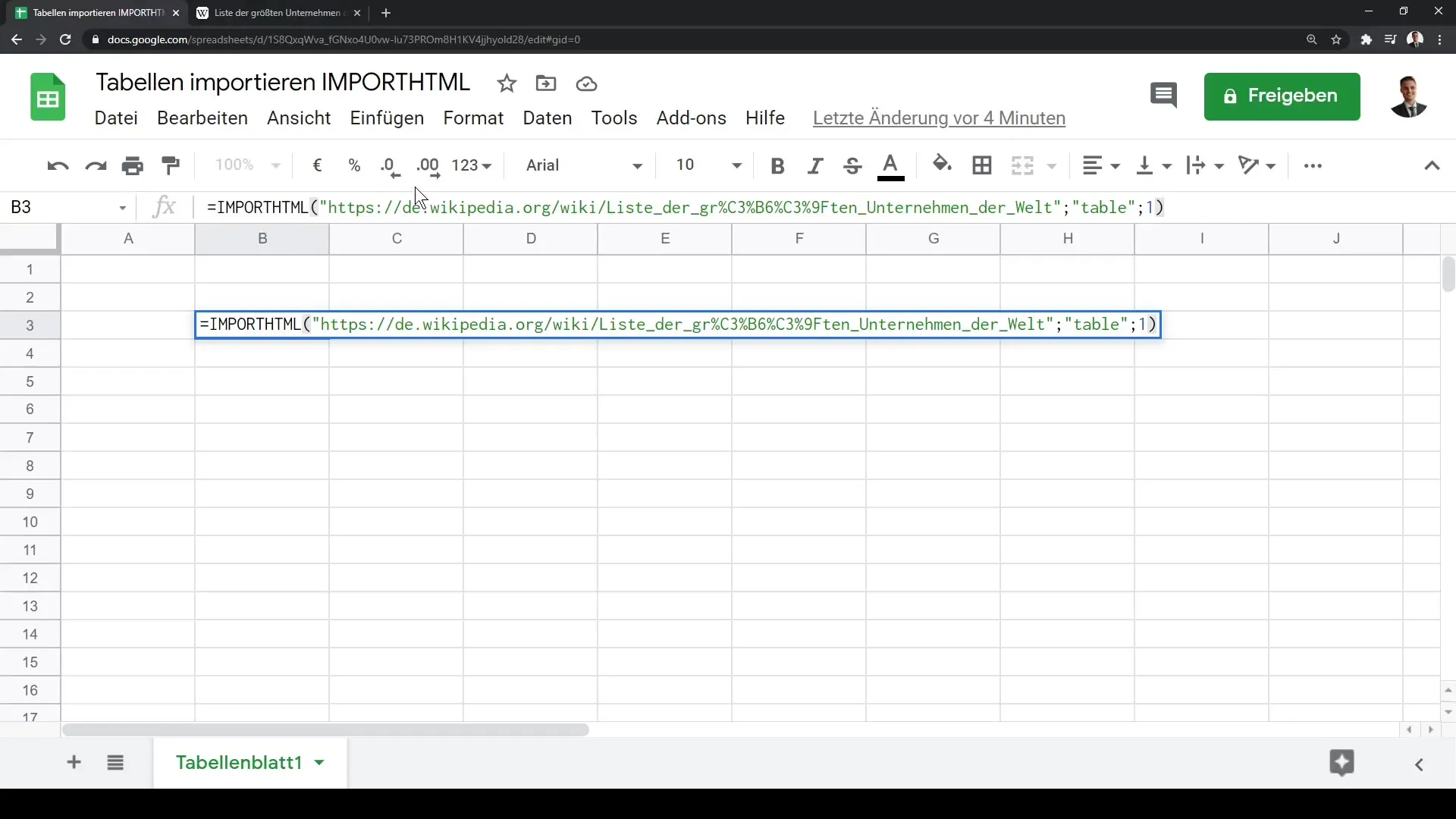
Task: Check the cloud save status icon
Action: point(586,83)
